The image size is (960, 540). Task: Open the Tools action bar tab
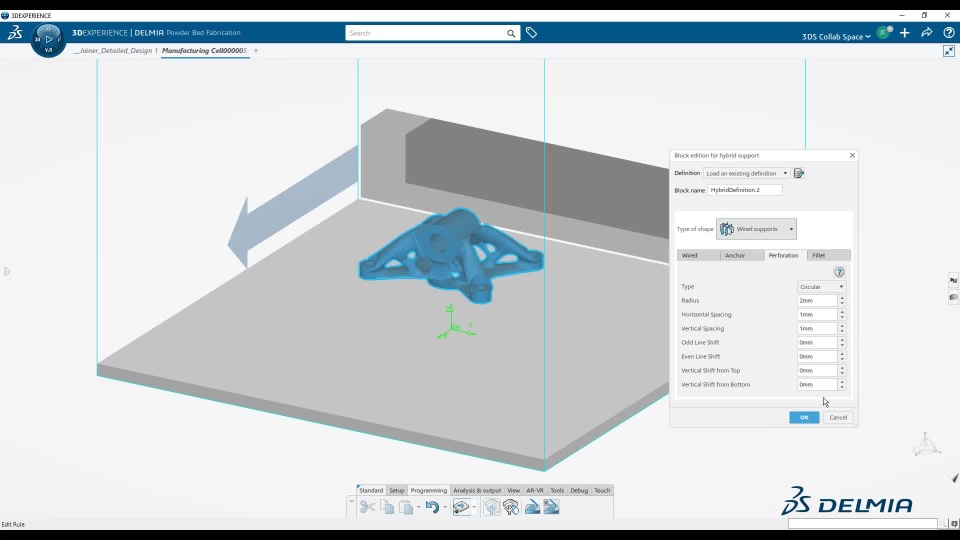coord(557,490)
